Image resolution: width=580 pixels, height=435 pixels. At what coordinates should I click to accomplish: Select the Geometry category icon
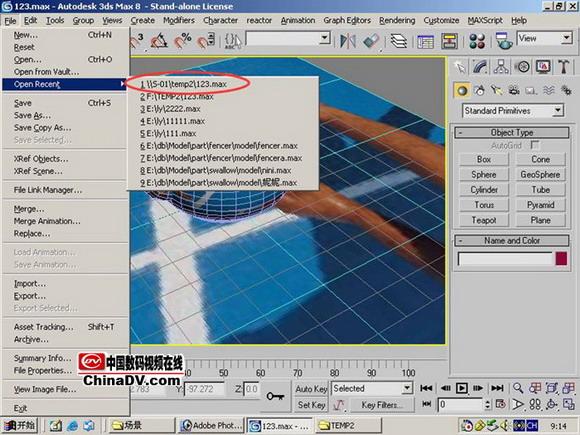pos(462,90)
